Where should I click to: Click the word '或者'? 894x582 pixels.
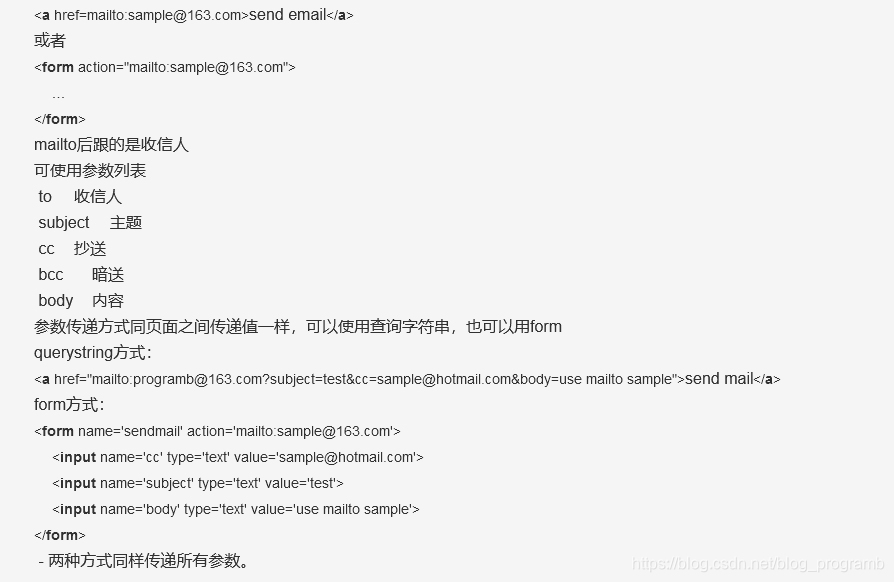(x=50, y=40)
